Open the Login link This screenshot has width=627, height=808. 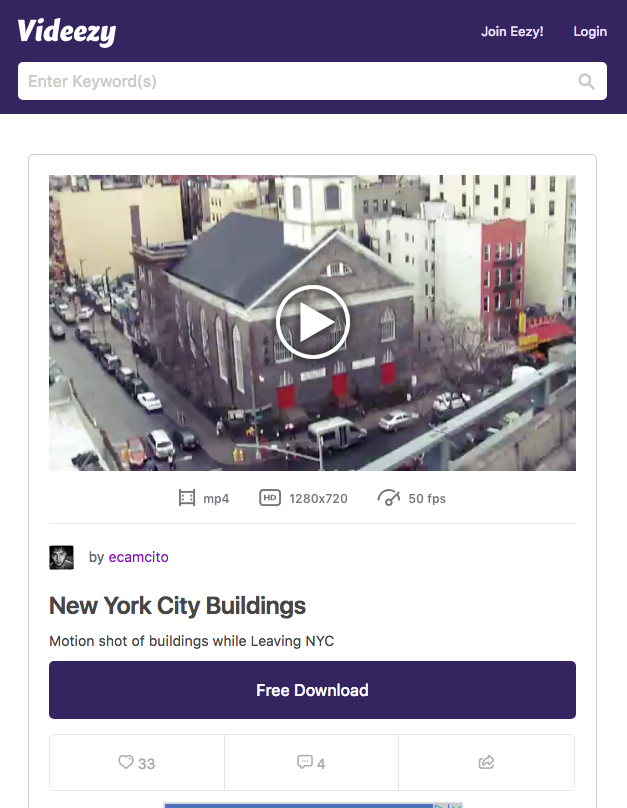click(x=590, y=31)
